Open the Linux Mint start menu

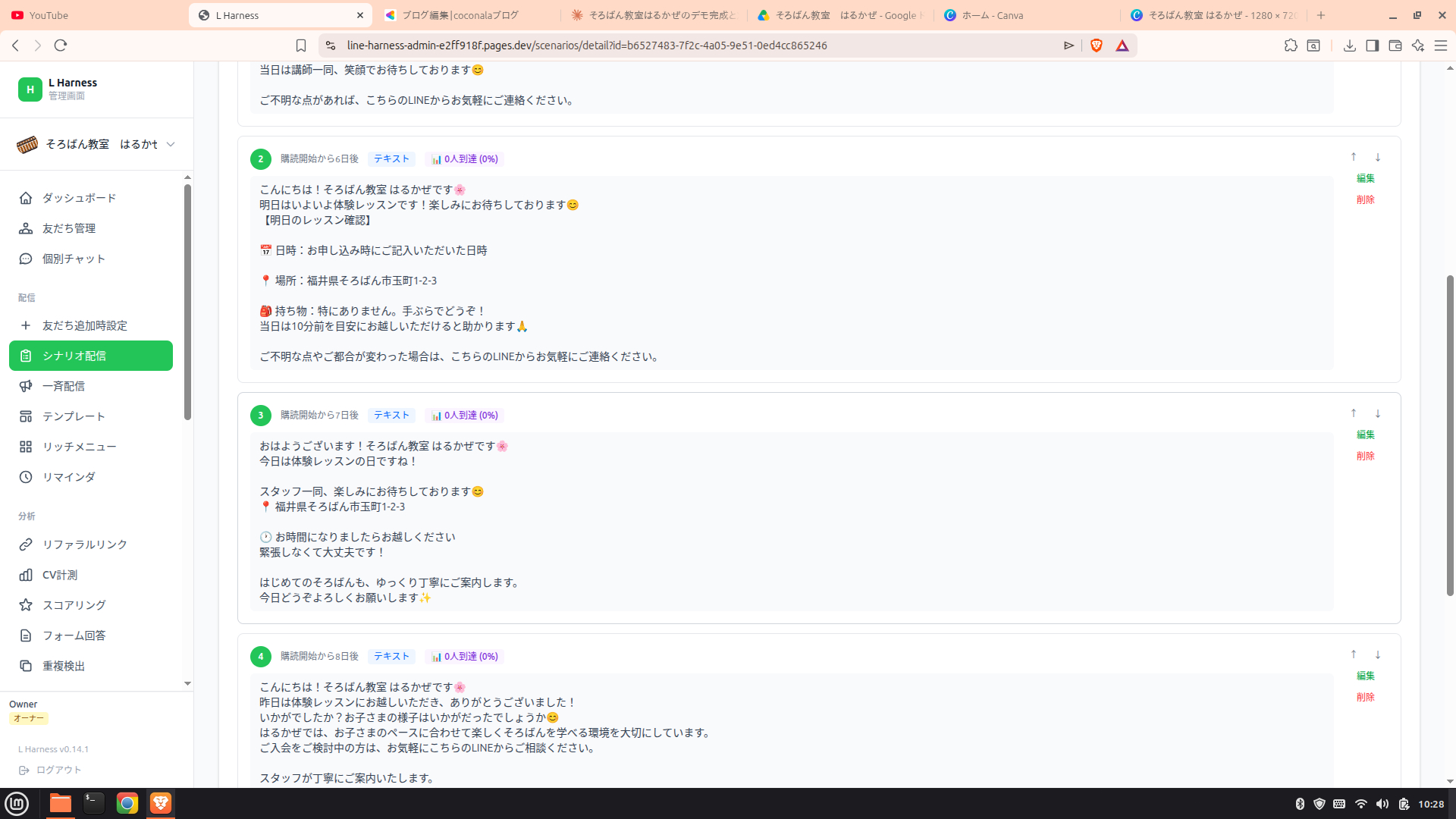click(x=17, y=804)
